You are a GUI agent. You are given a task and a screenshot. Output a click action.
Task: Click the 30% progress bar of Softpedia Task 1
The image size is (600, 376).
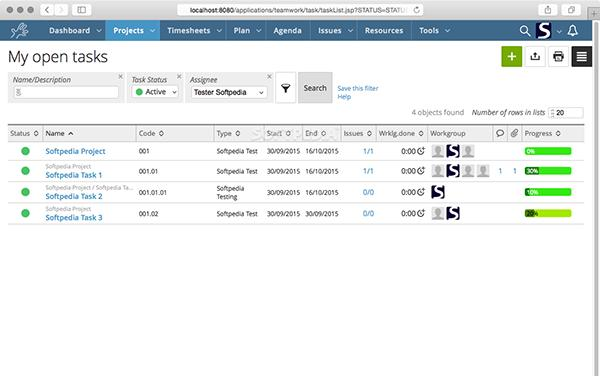point(548,171)
